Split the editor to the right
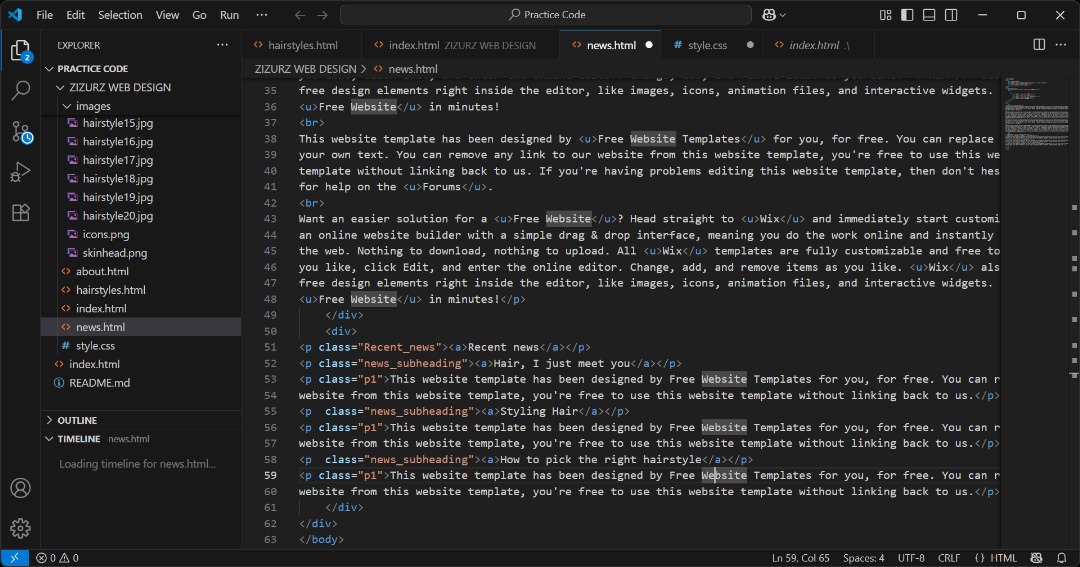The width and height of the screenshot is (1080, 567). (1039, 45)
